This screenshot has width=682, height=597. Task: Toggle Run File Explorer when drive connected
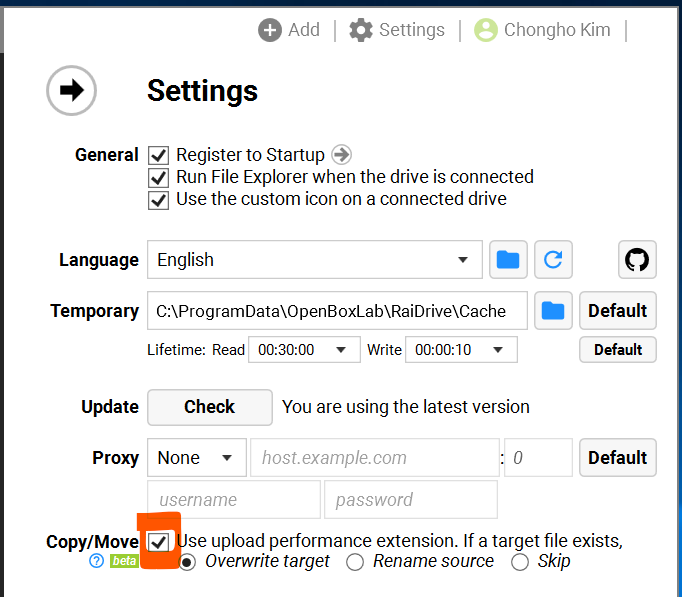coord(158,177)
